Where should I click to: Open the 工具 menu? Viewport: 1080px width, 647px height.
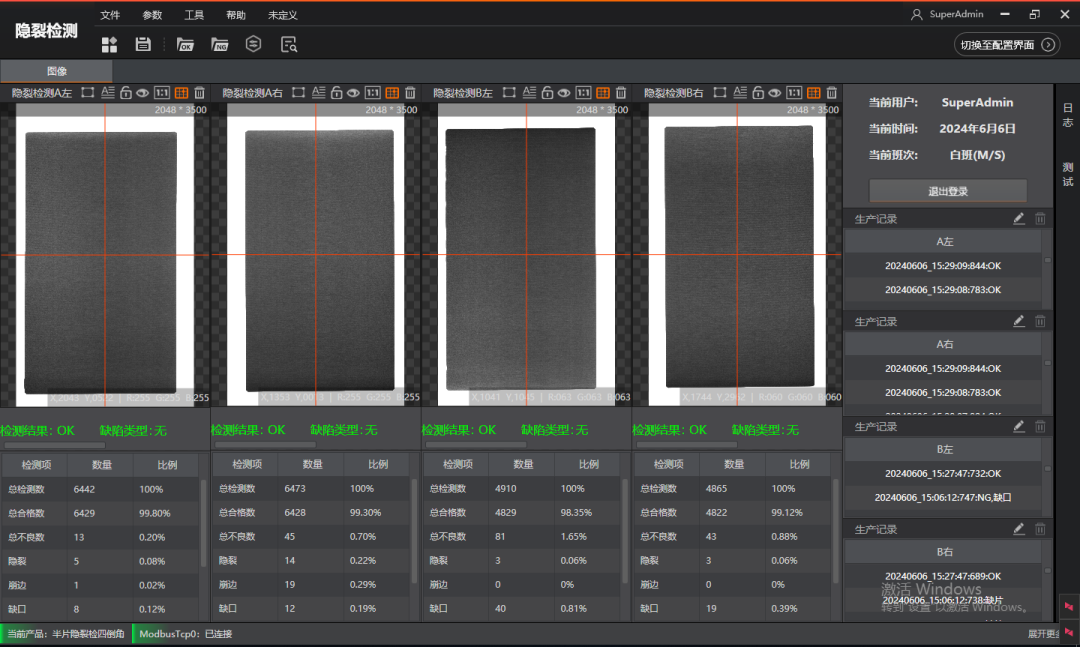point(194,15)
